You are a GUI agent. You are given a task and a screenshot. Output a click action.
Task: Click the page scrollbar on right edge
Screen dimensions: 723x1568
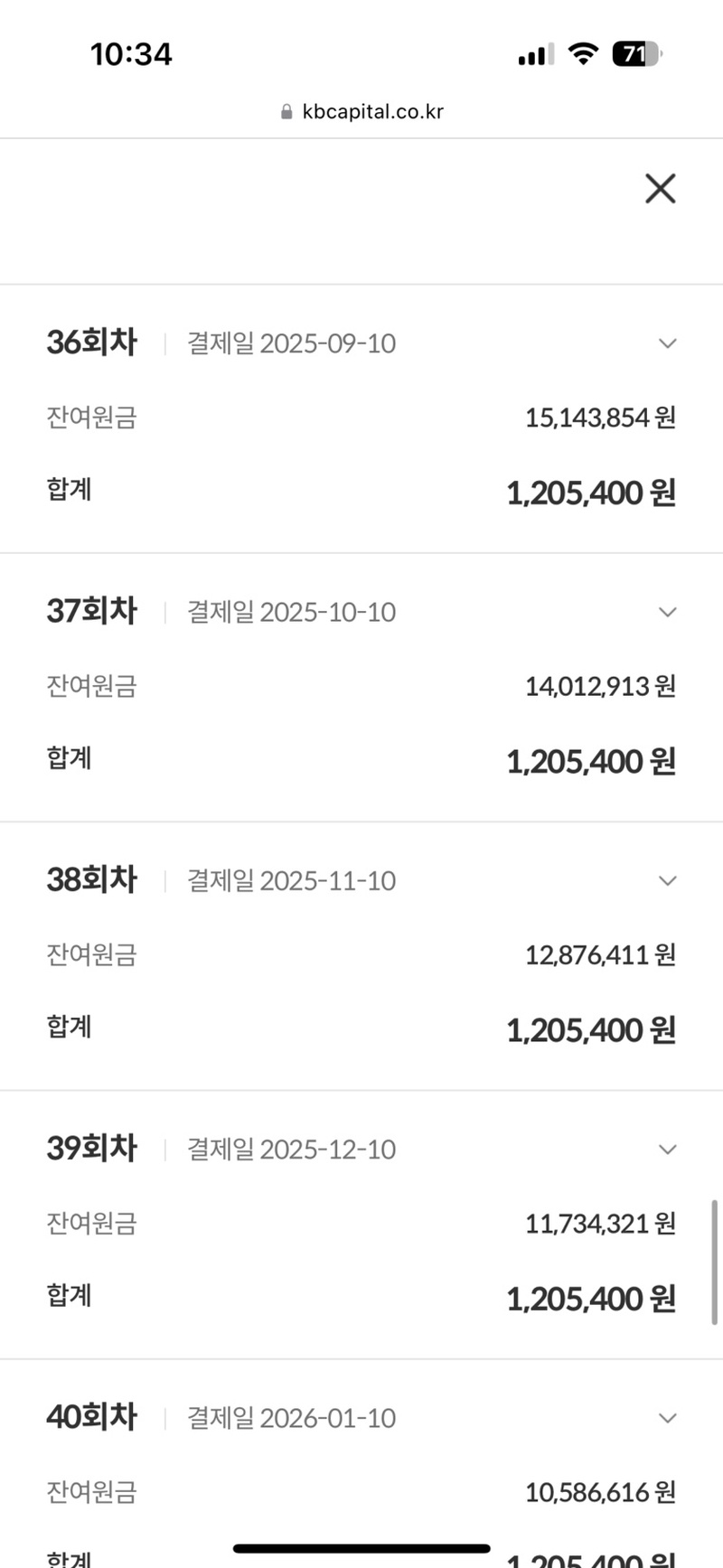click(x=715, y=1261)
